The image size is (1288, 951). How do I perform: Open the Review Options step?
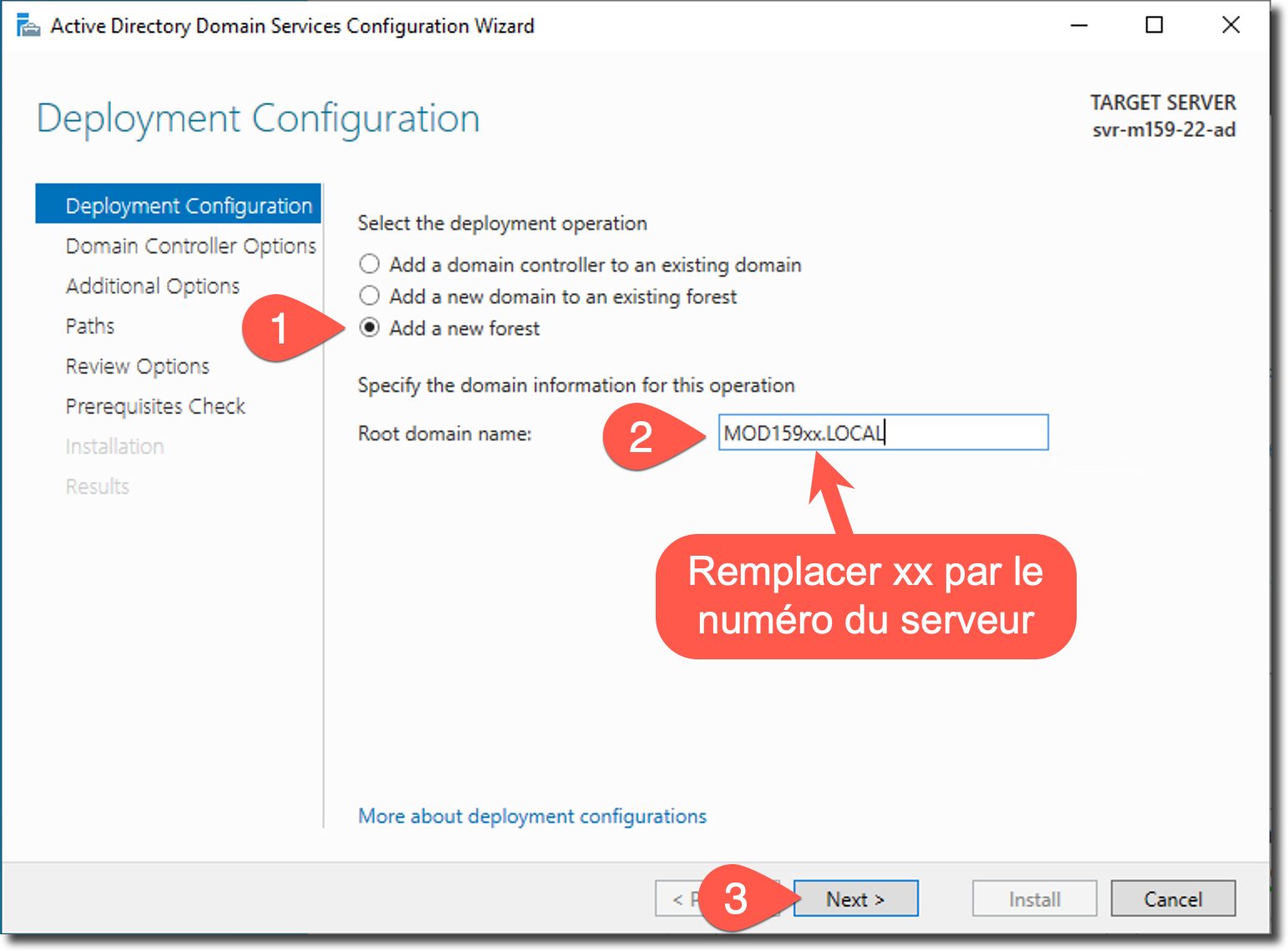click(138, 367)
